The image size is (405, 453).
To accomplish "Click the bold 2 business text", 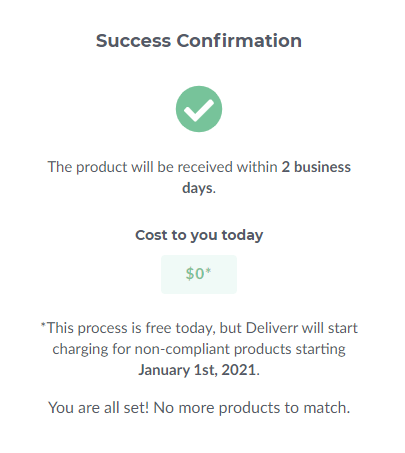I will point(316,167).
